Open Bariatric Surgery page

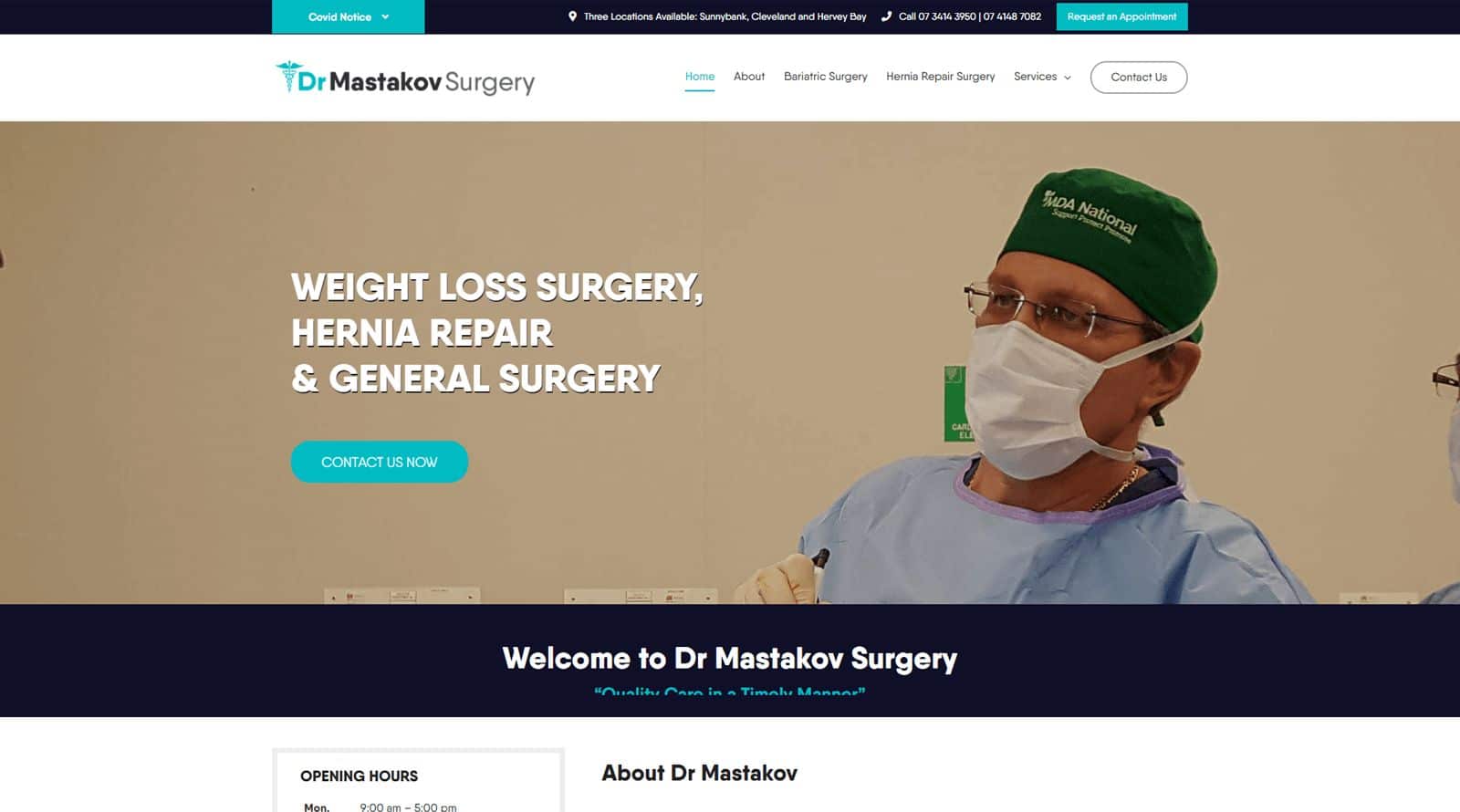(x=826, y=77)
